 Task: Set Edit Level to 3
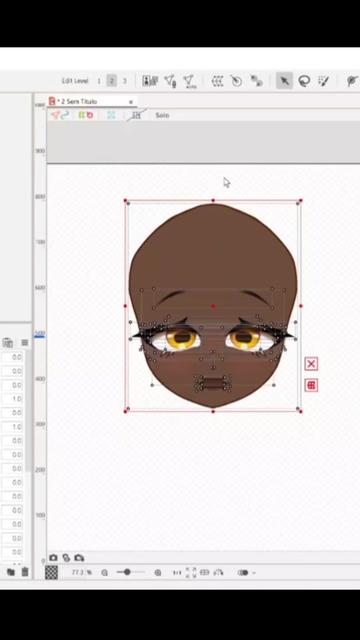125,81
